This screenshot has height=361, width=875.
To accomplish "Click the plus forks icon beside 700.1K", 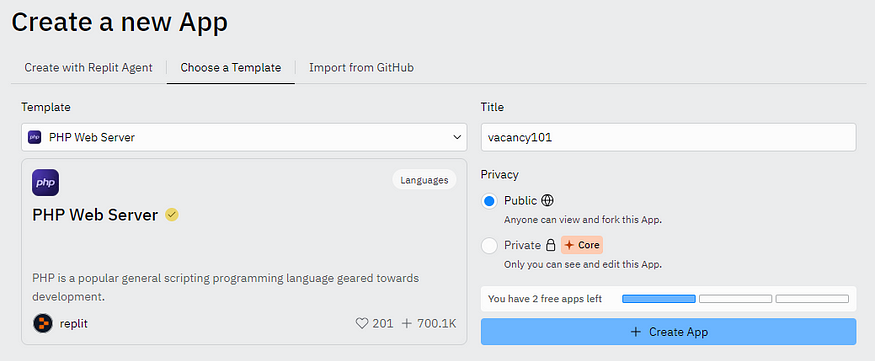I will point(407,323).
